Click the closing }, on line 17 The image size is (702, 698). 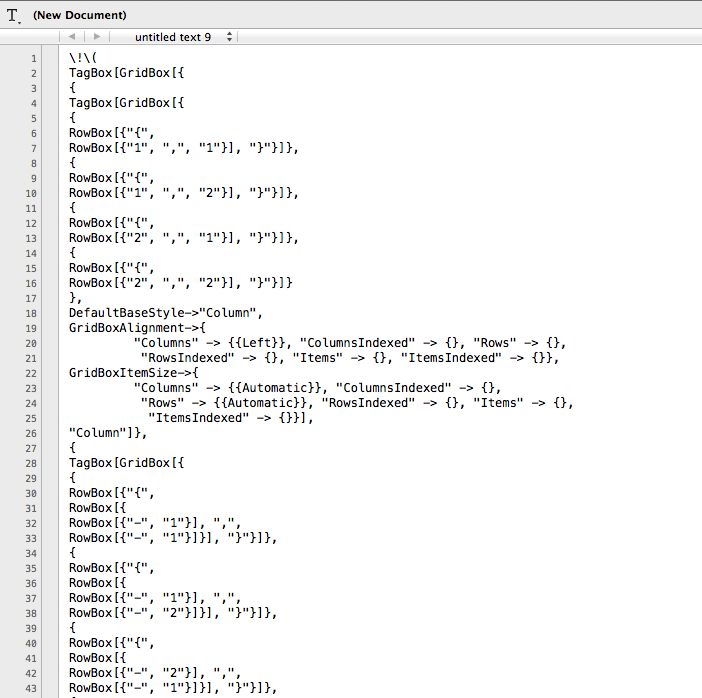tap(75, 298)
